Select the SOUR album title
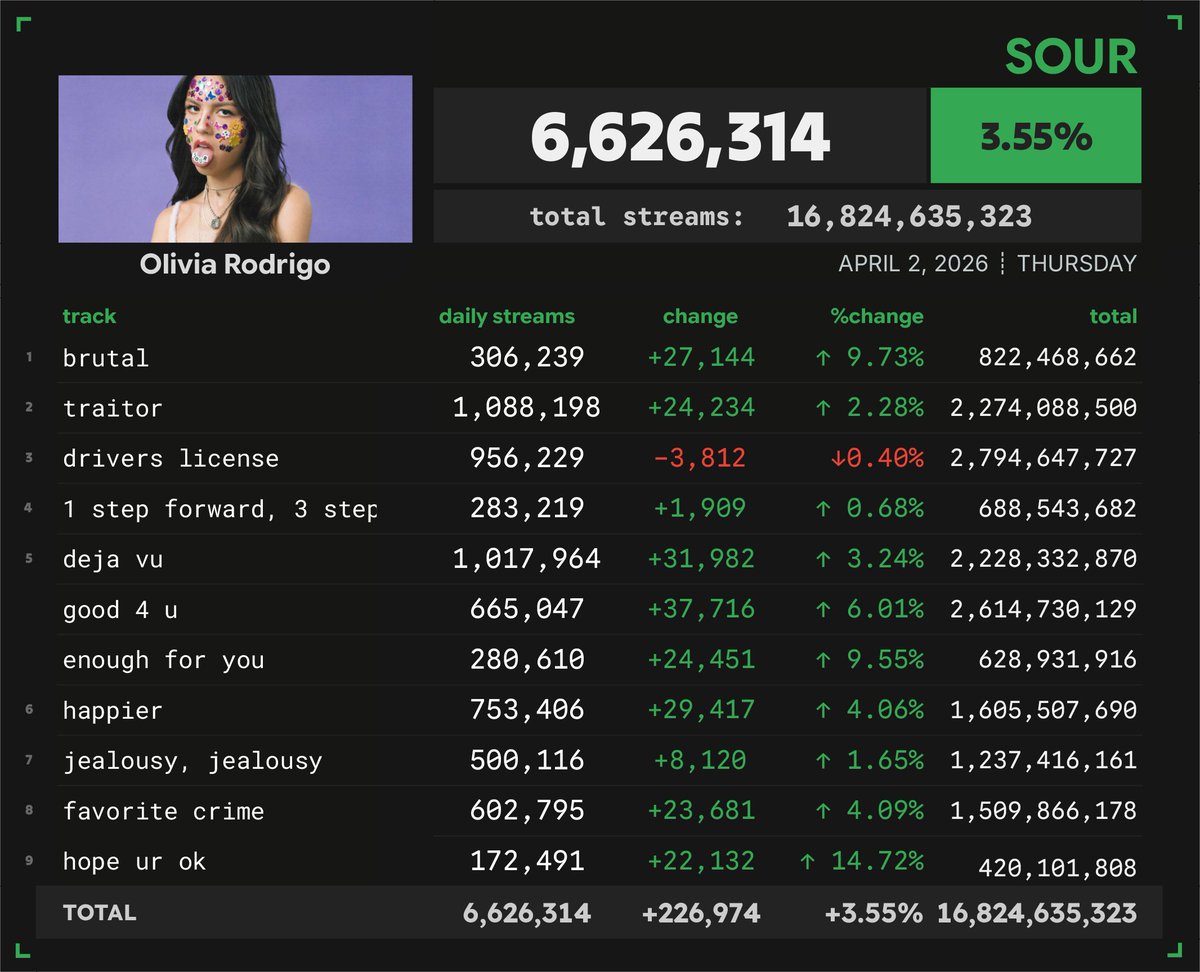This screenshot has height=972, width=1200. coord(1071,57)
